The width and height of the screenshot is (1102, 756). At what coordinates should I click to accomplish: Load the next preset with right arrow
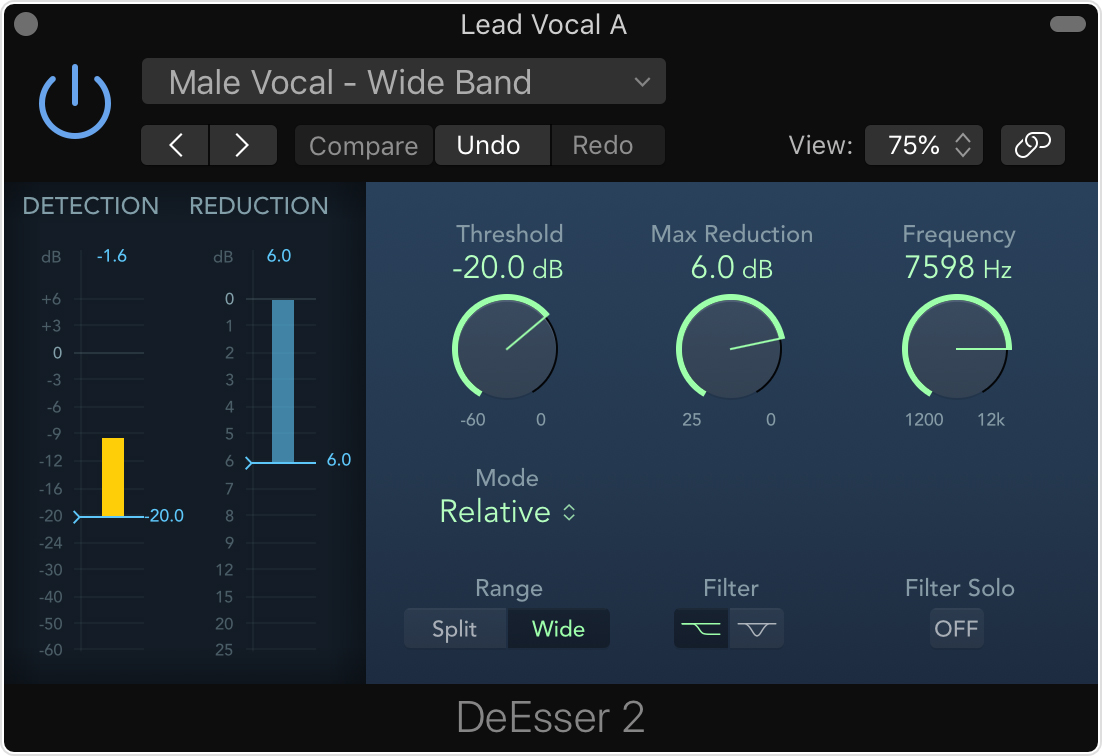pyautogui.click(x=242, y=145)
